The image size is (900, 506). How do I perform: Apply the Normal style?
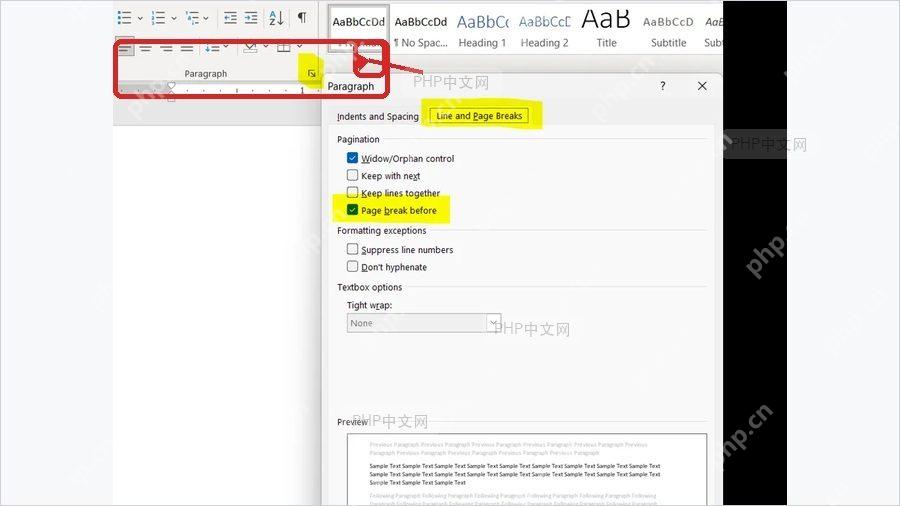click(x=359, y=29)
